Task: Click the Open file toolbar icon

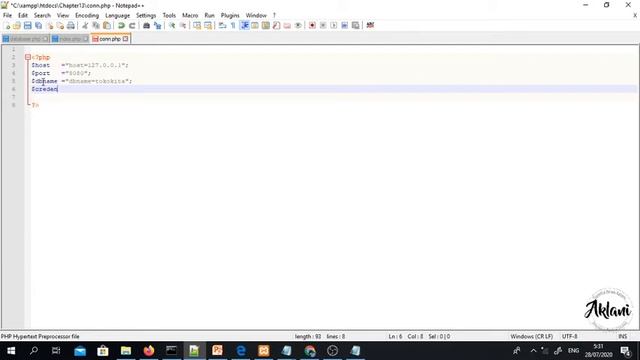Action: point(17,26)
